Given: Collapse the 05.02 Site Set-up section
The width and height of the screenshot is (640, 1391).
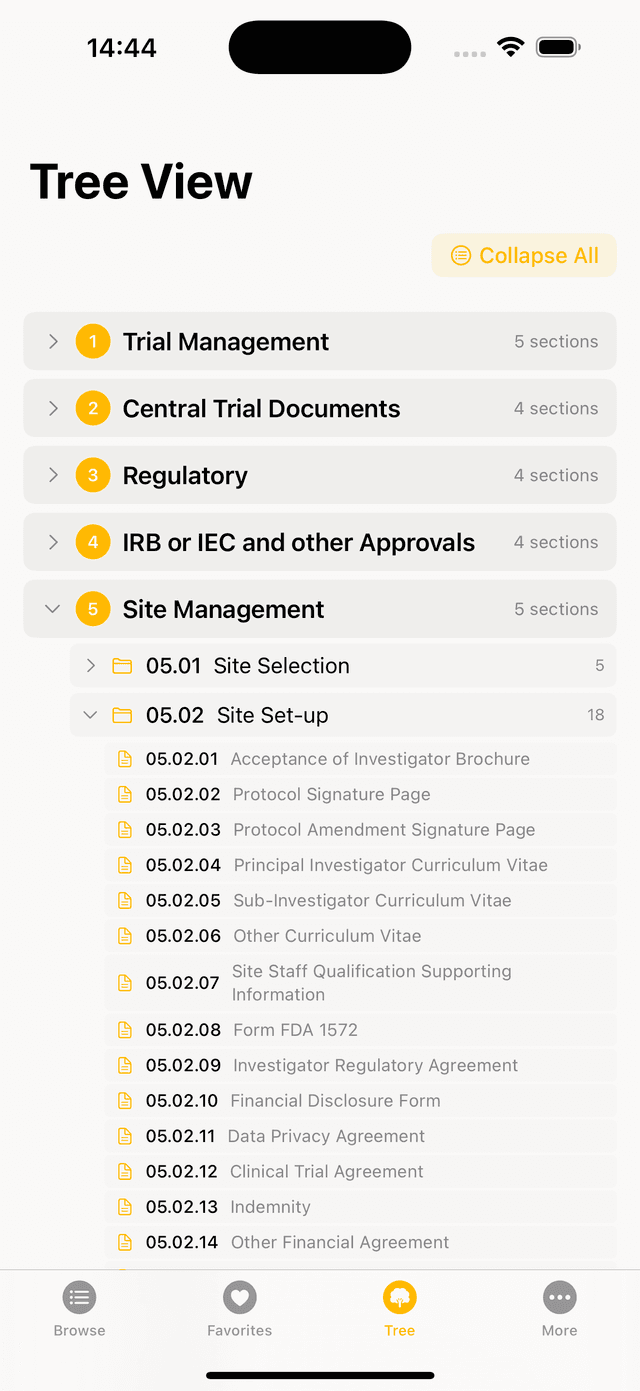Looking at the screenshot, I should click(343, 715).
